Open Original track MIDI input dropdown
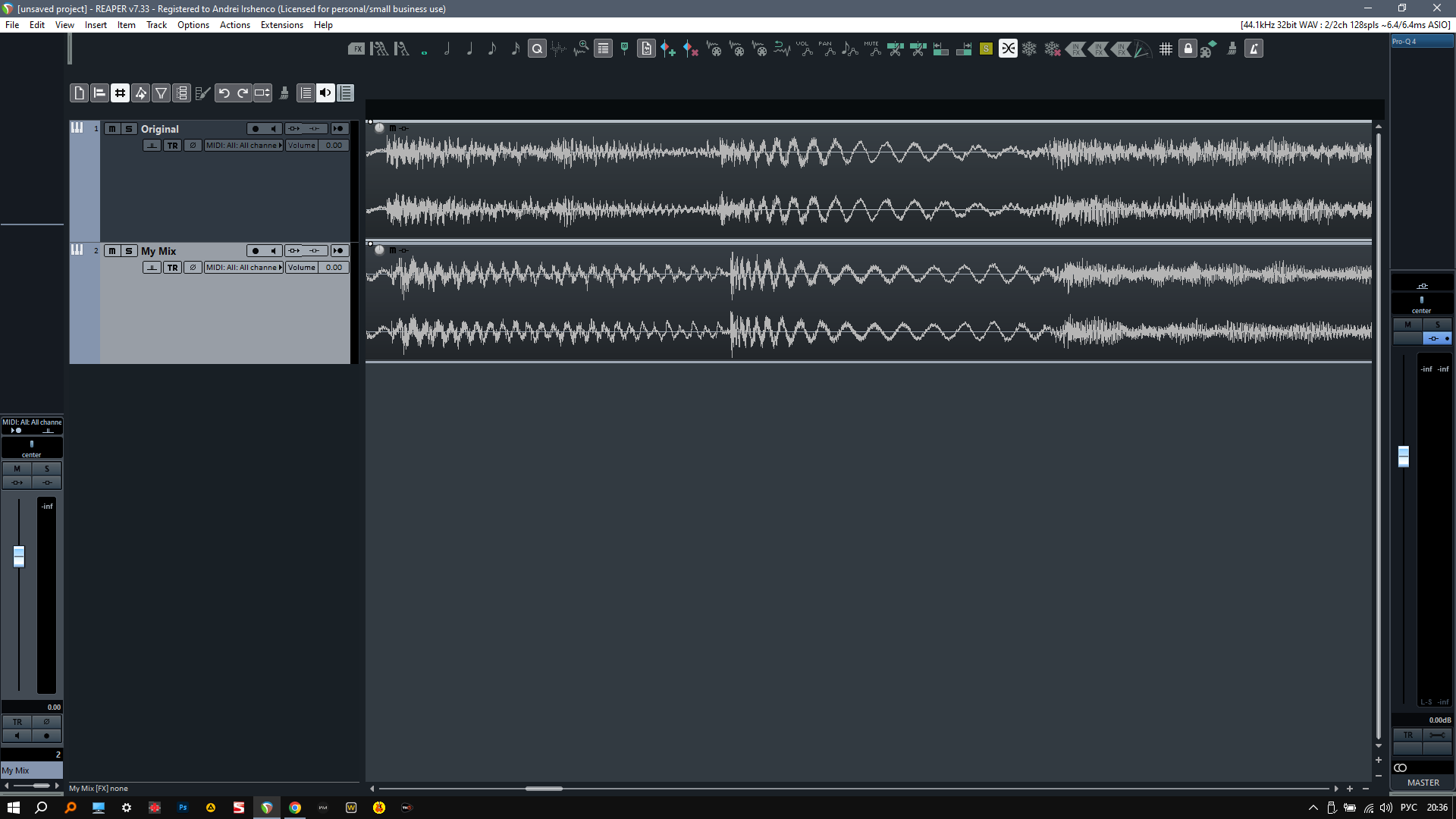Viewport: 1456px width, 819px height. [x=243, y=146]
